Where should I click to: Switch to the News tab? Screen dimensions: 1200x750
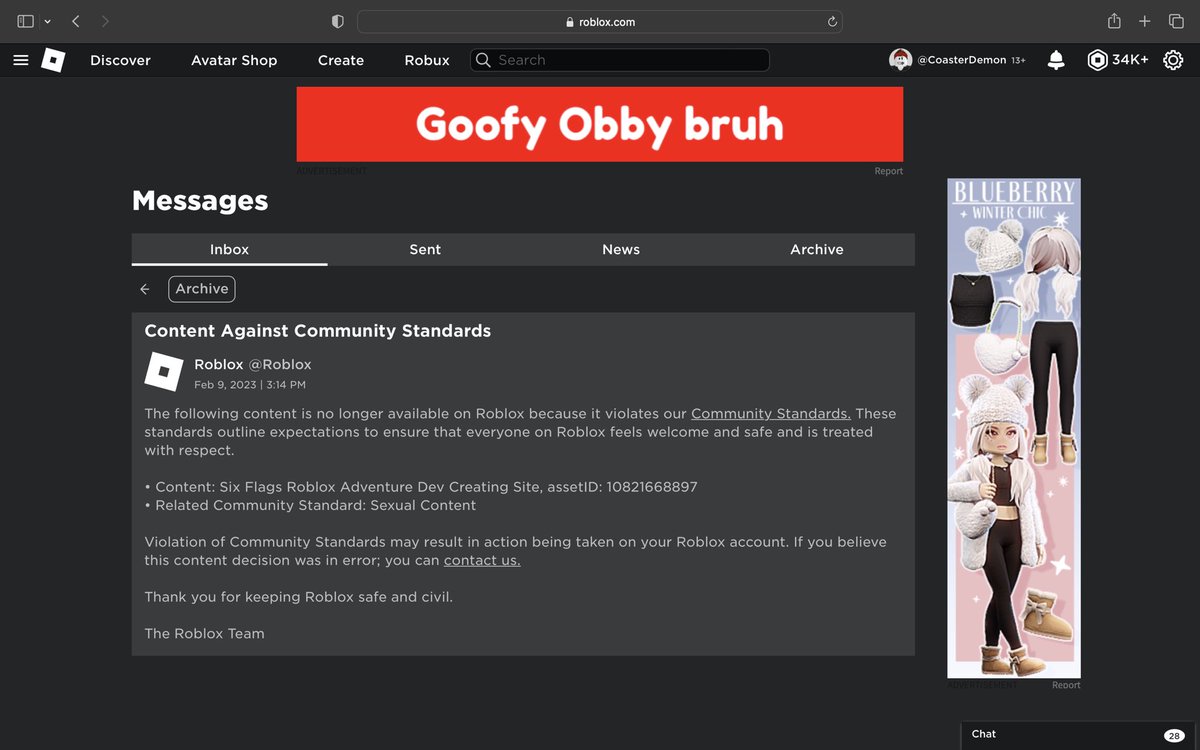click(621, 249)
